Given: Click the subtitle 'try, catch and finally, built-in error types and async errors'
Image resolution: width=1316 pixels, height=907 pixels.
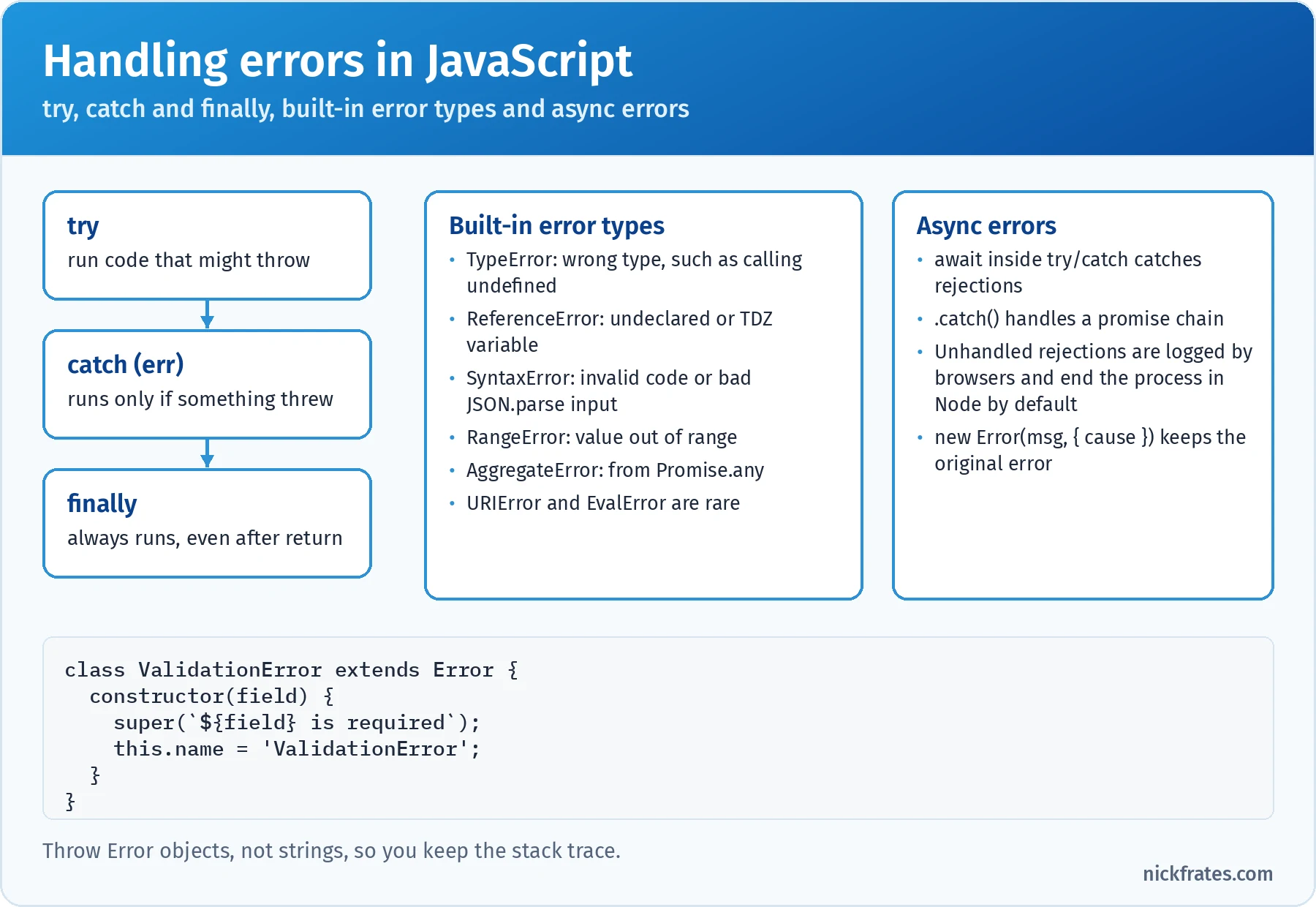Looking at the screenshot, I should coord(366,109).
